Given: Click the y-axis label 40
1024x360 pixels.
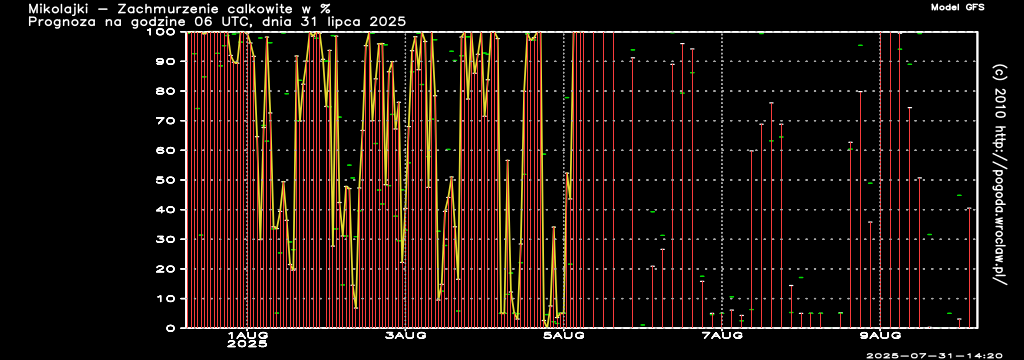Looking at the screenshot, I should coord(166,209).
